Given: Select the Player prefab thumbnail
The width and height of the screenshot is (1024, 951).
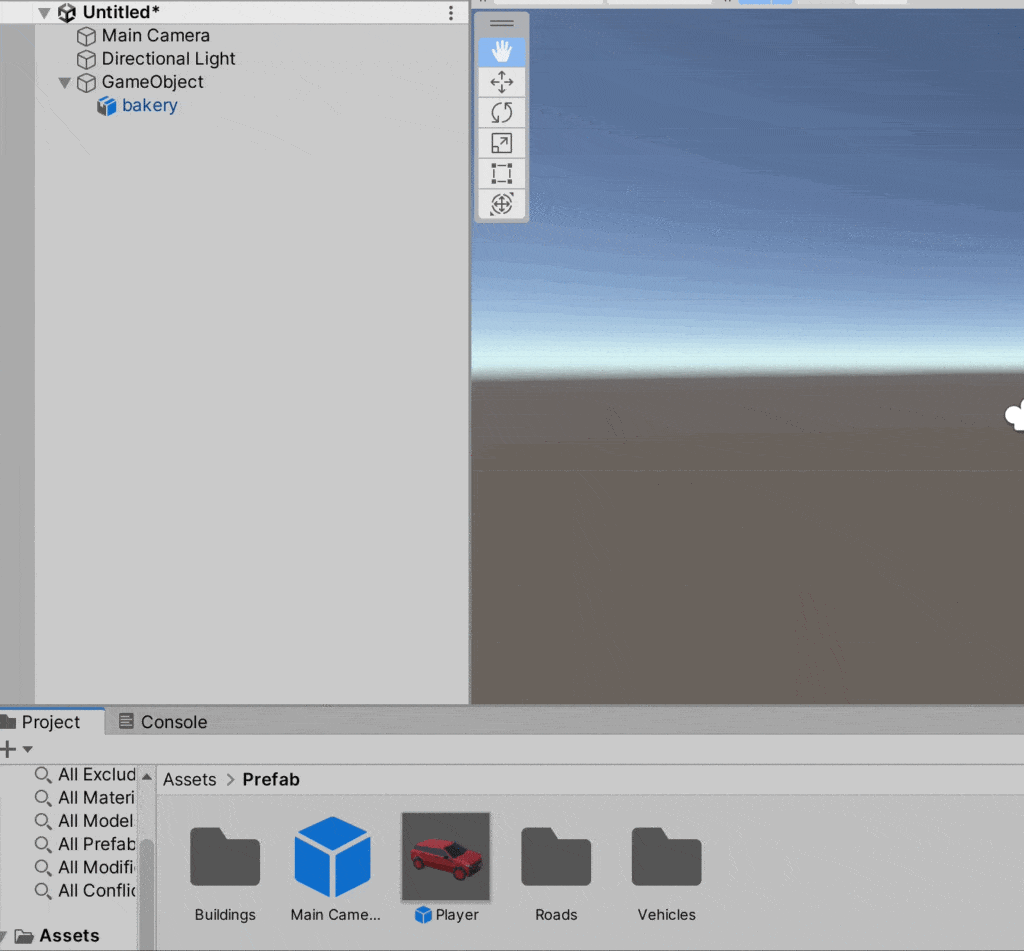Looking at the screenshot, I should point(446,857).
